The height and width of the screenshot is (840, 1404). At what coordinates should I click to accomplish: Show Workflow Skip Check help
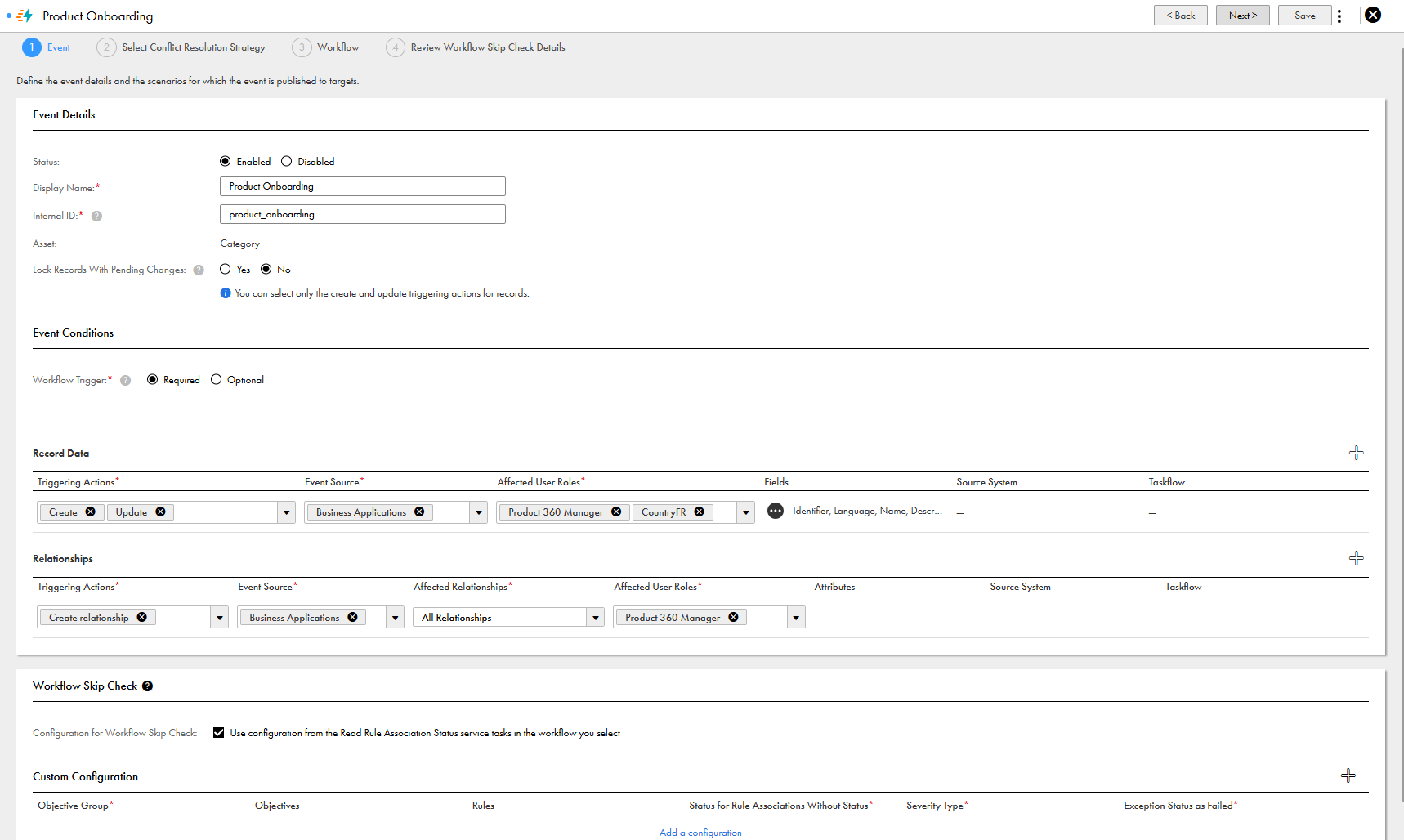pyautogui.click(x=147, y=686)
